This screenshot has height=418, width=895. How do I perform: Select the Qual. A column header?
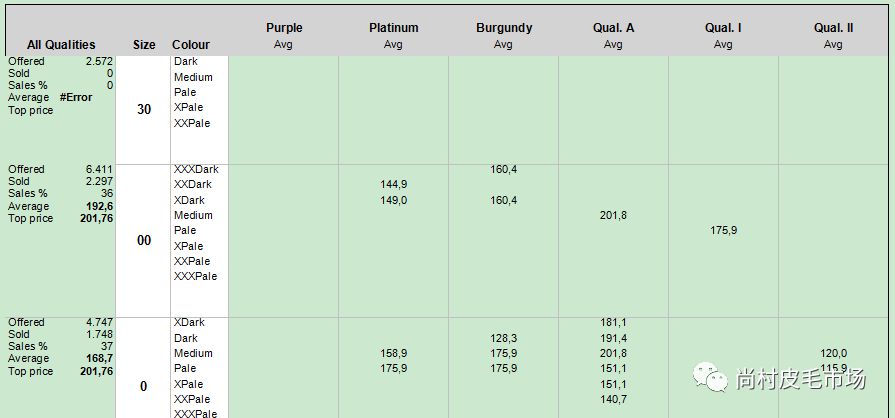pyautogui.click(x=613, y=28)
